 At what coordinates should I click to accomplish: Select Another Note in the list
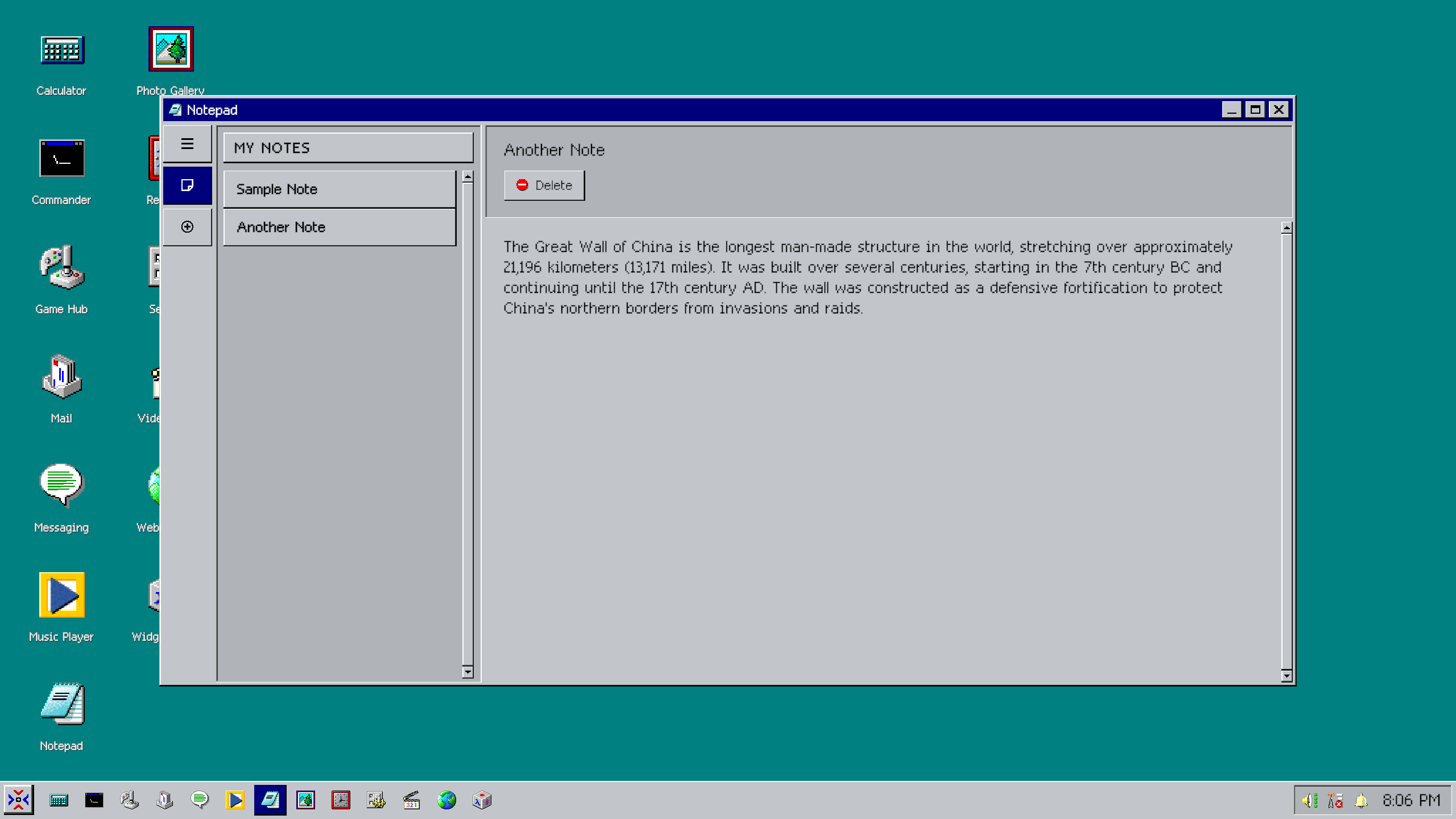(x=340, y=227)
